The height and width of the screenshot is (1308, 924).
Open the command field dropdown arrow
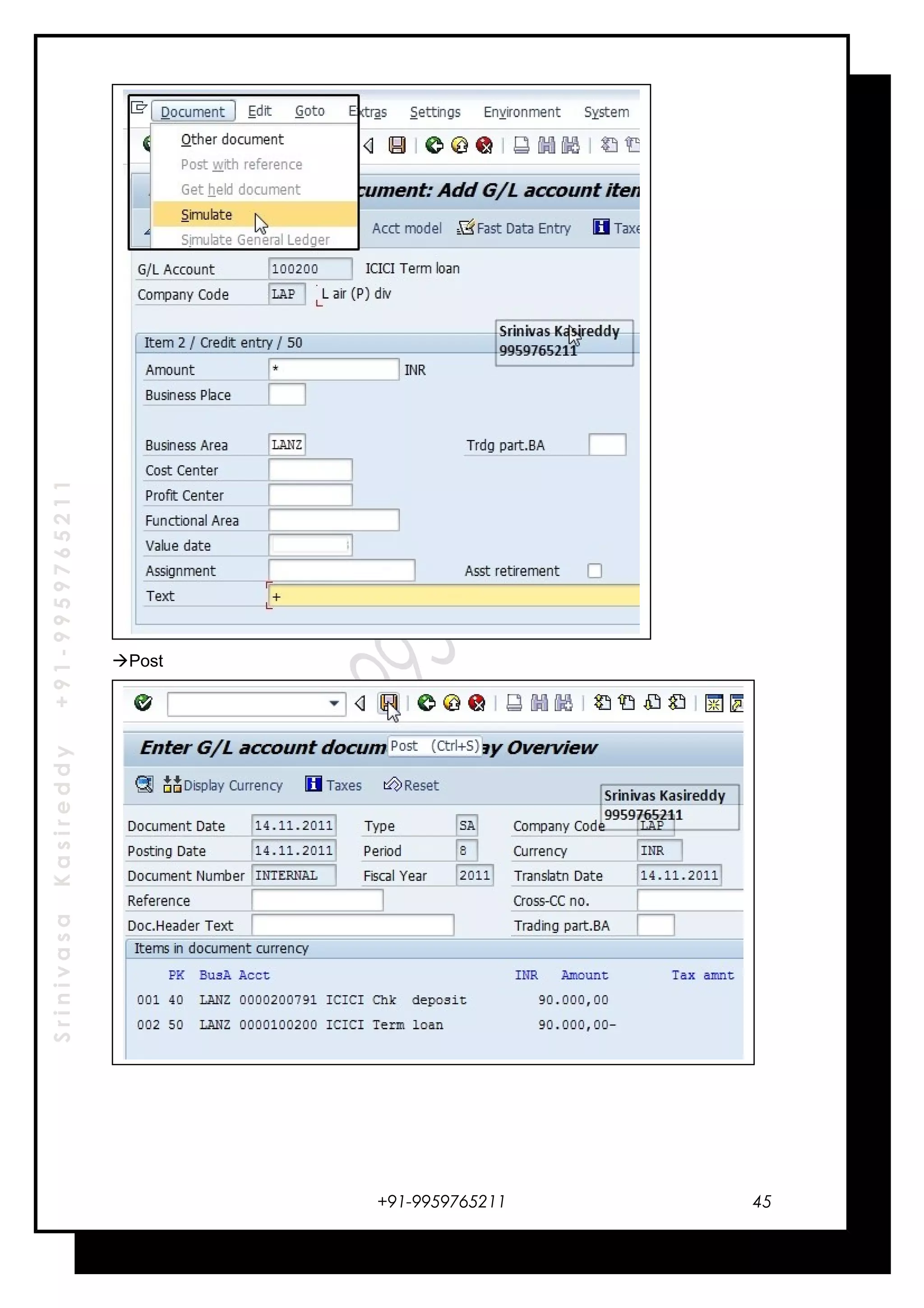click(x=334, y=704)
